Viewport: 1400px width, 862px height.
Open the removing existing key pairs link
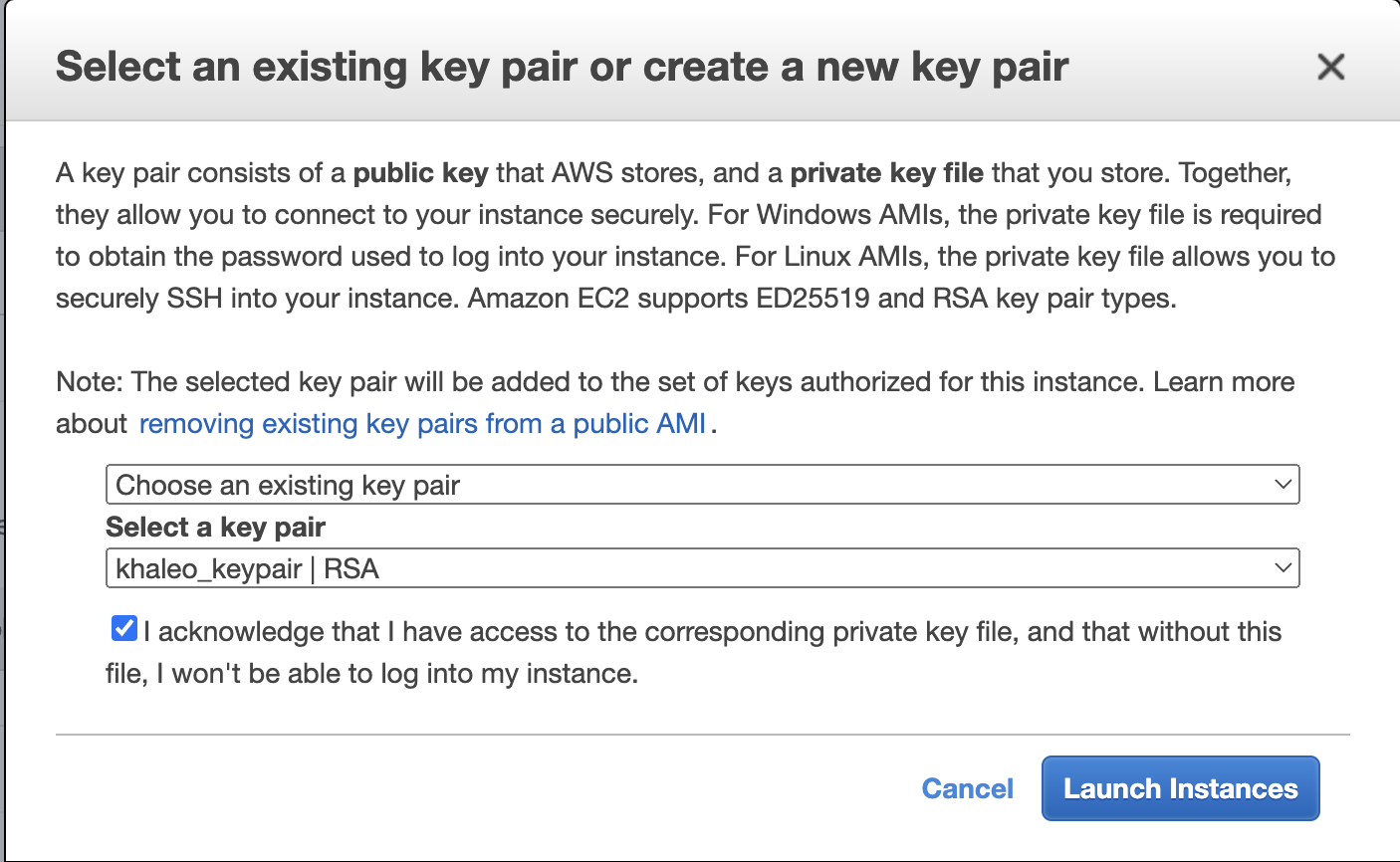[x=422, y=424]
